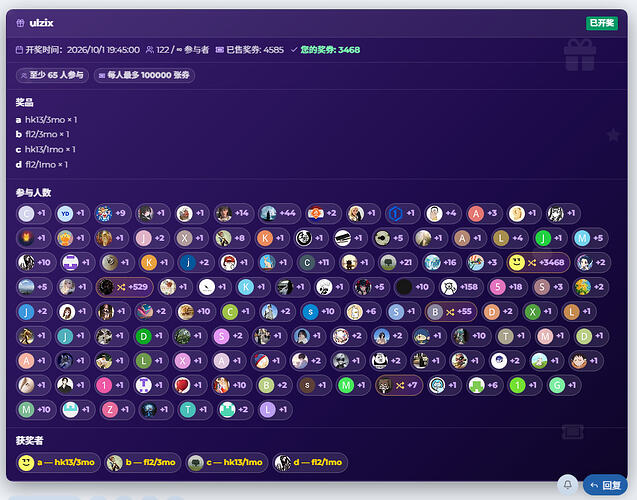637x500 pixels.
Task: Click the 您的奖券: 3468 ticket text
Action: 330,50
